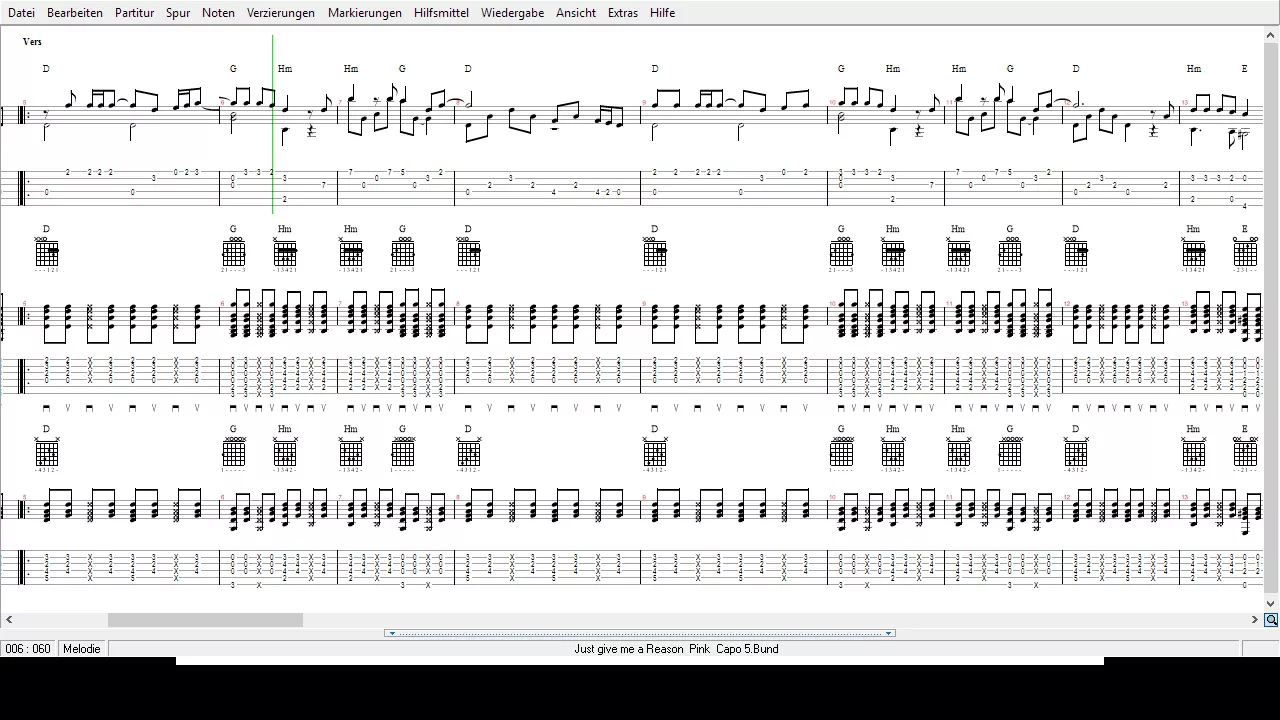
Task: Open the Verzierungen menu
Action: click(x=281, y=13)
